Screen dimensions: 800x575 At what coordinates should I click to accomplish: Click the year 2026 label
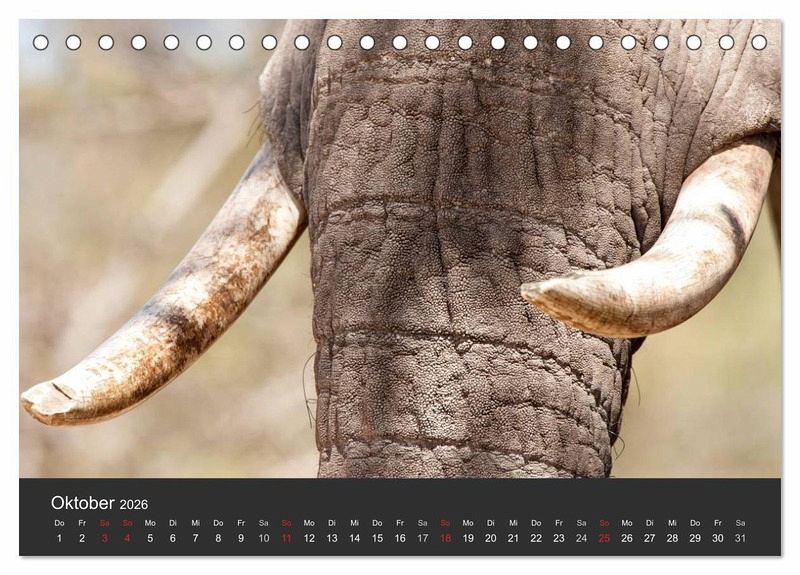[x=134, y=504]
